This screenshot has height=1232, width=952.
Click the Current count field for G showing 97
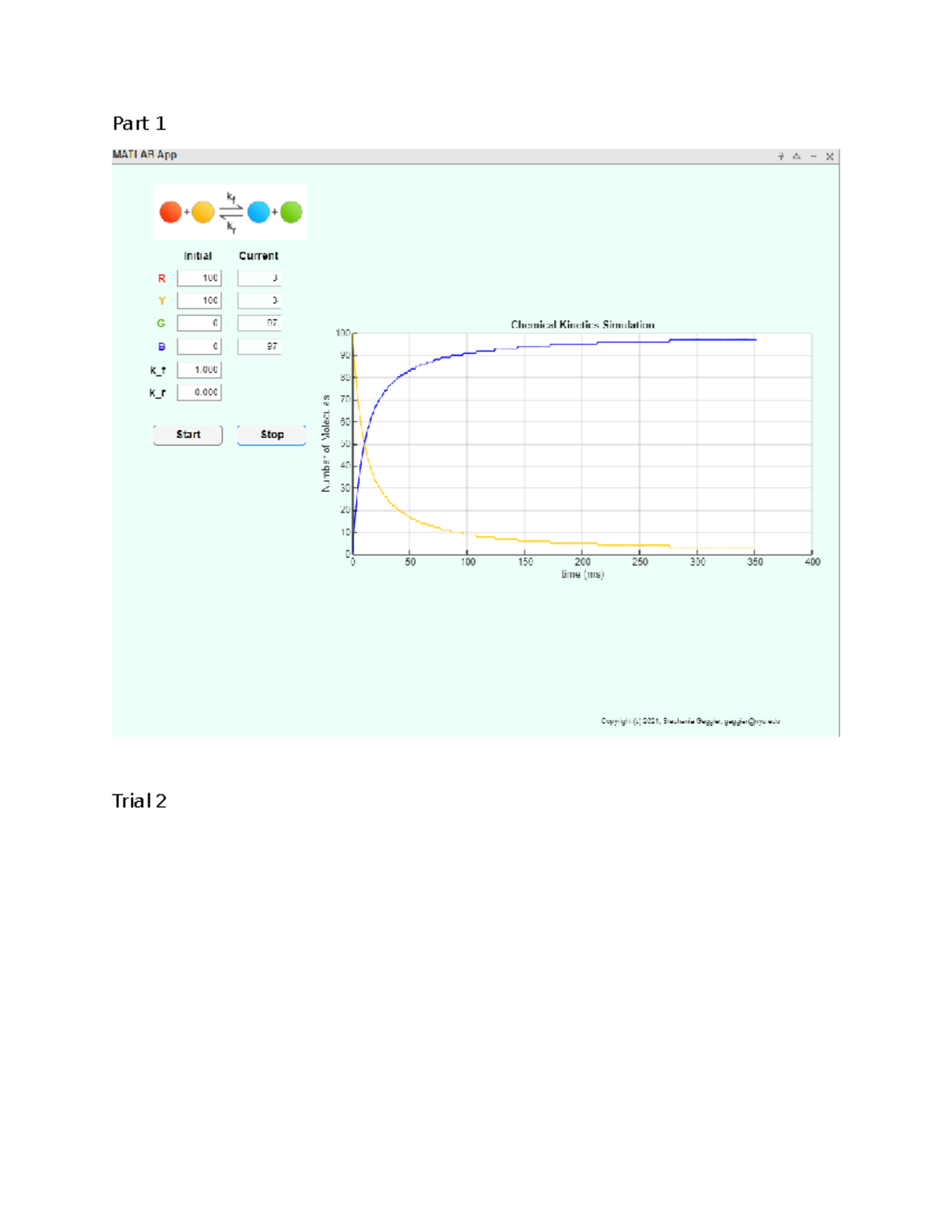click(x=259, y=324)
